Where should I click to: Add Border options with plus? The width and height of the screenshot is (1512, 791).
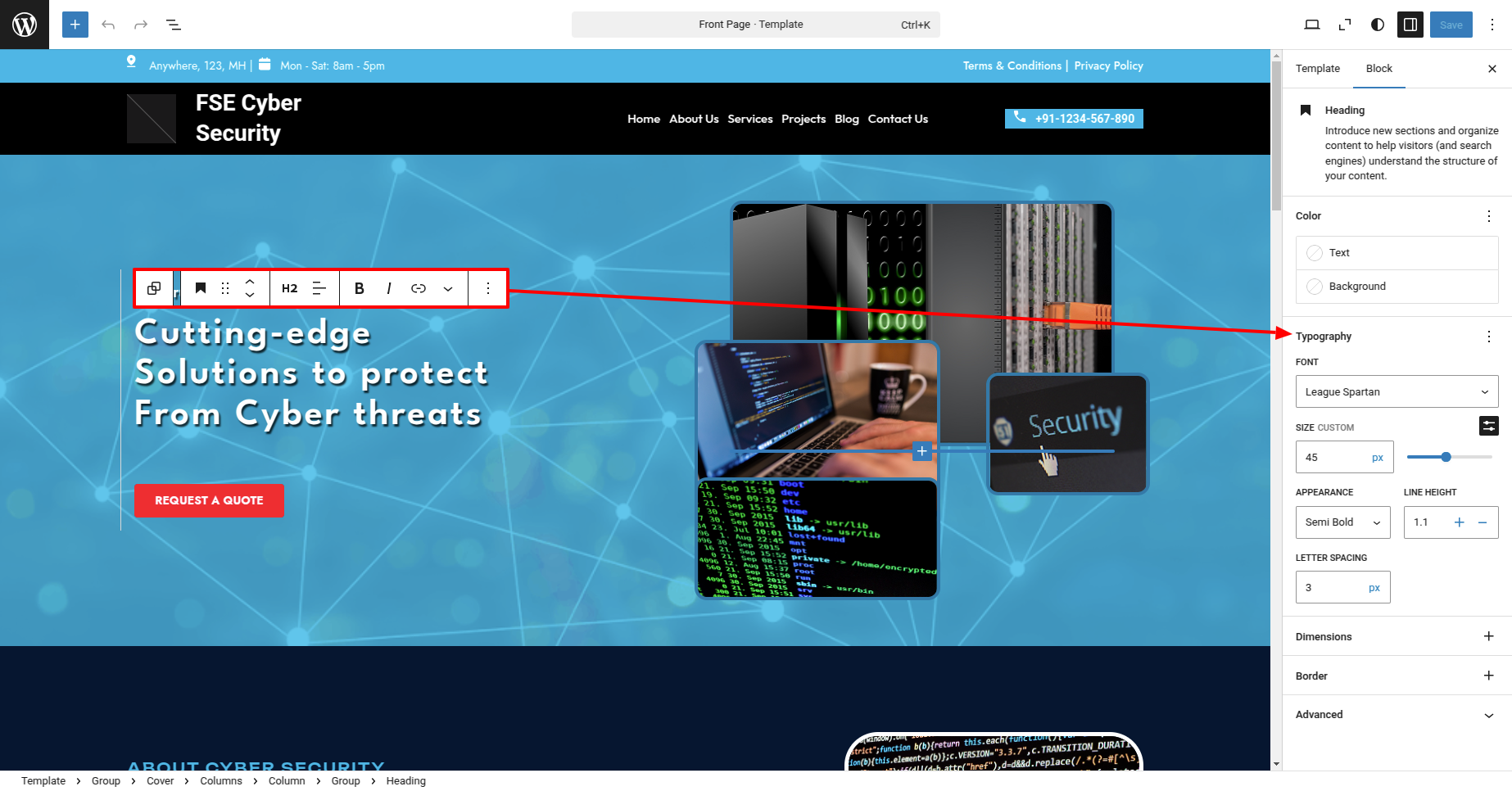click(x=1489, y=676)
